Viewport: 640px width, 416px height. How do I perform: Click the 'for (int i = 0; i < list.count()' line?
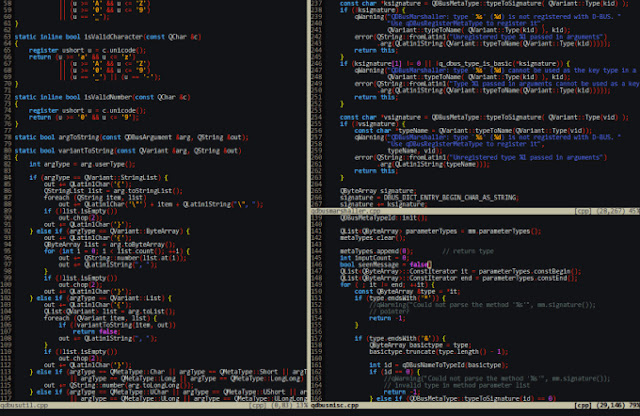[117, 251]
